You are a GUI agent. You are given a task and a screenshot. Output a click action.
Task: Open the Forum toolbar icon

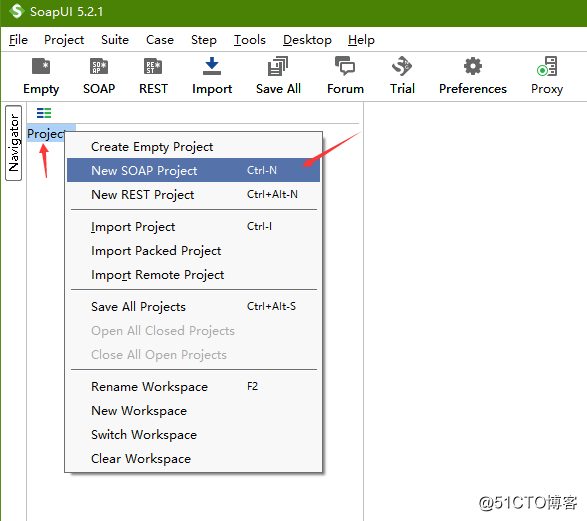tap(345, 66)
